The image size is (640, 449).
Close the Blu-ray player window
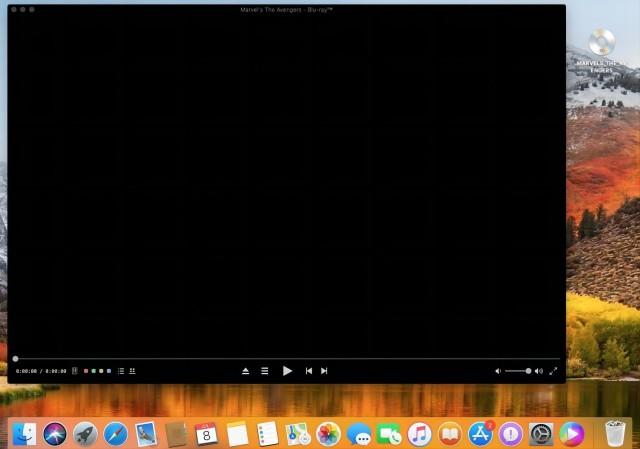(14, 9)
